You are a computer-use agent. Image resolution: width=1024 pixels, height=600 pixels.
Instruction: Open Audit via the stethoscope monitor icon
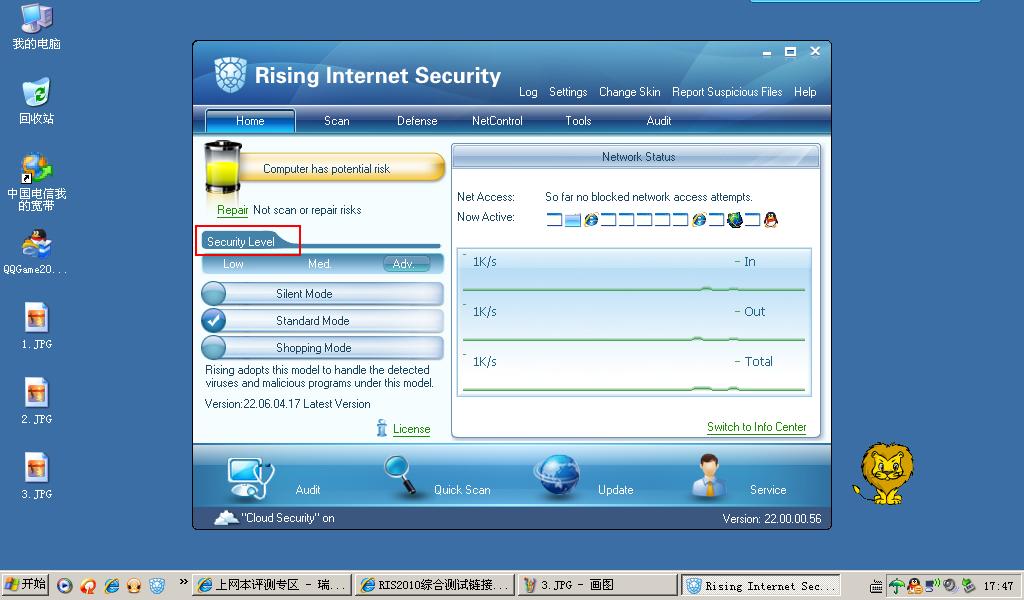coord(251,477)
